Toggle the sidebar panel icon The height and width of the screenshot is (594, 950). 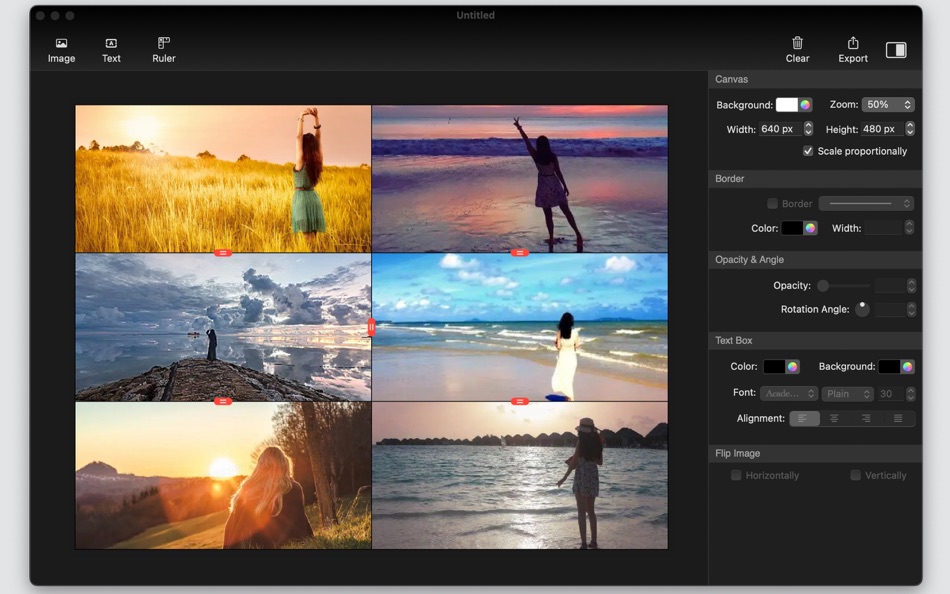click(x=896, y=50)
